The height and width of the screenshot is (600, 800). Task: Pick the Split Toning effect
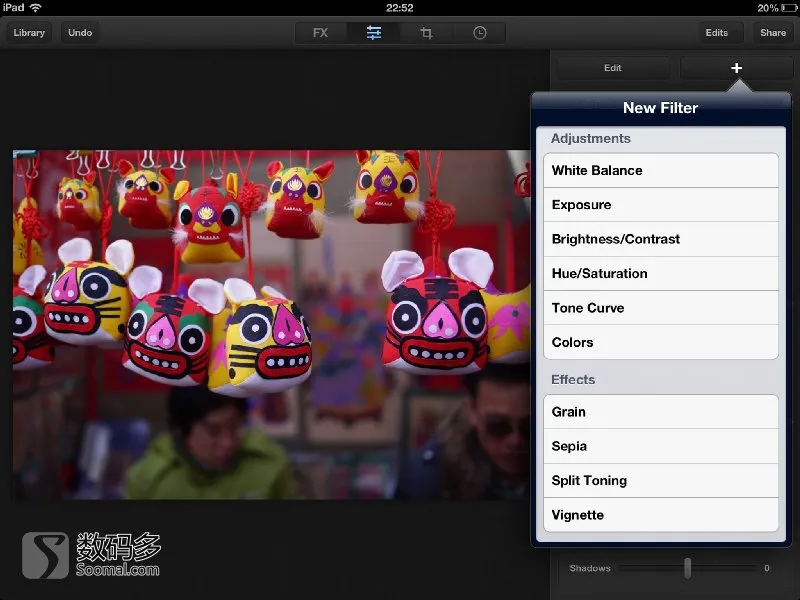click(x=661, y=481)
